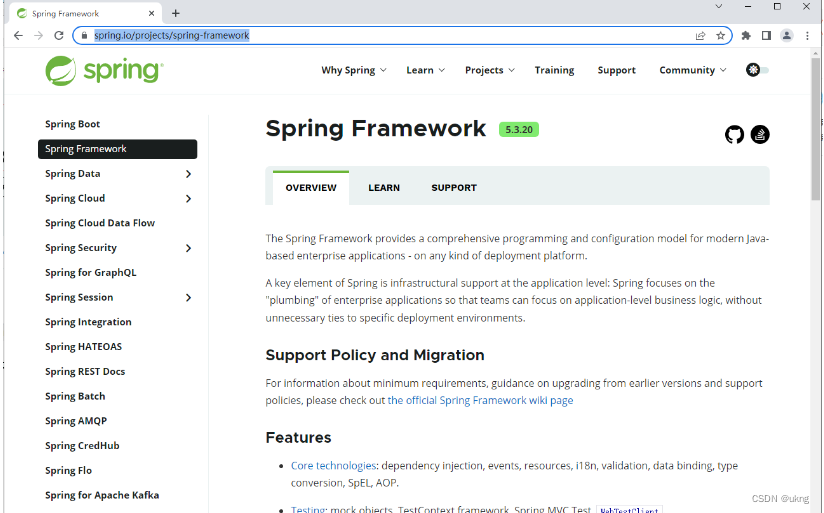Click the site lock icon in the address bar
This screenshot has height=513, width=824.
[x=84, y=35]
